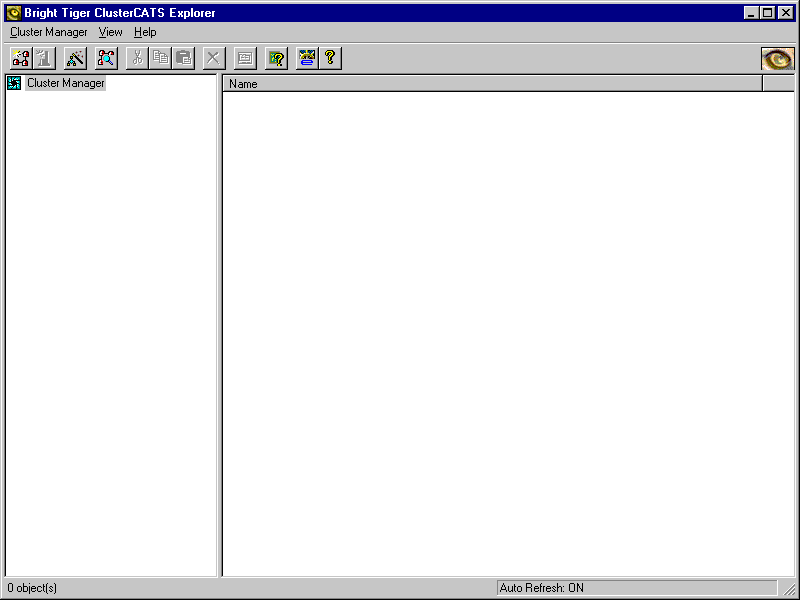The width and height of the screenshot is (800, 600).
Task: Click the Copy toolbar icon
Action: 160,58
